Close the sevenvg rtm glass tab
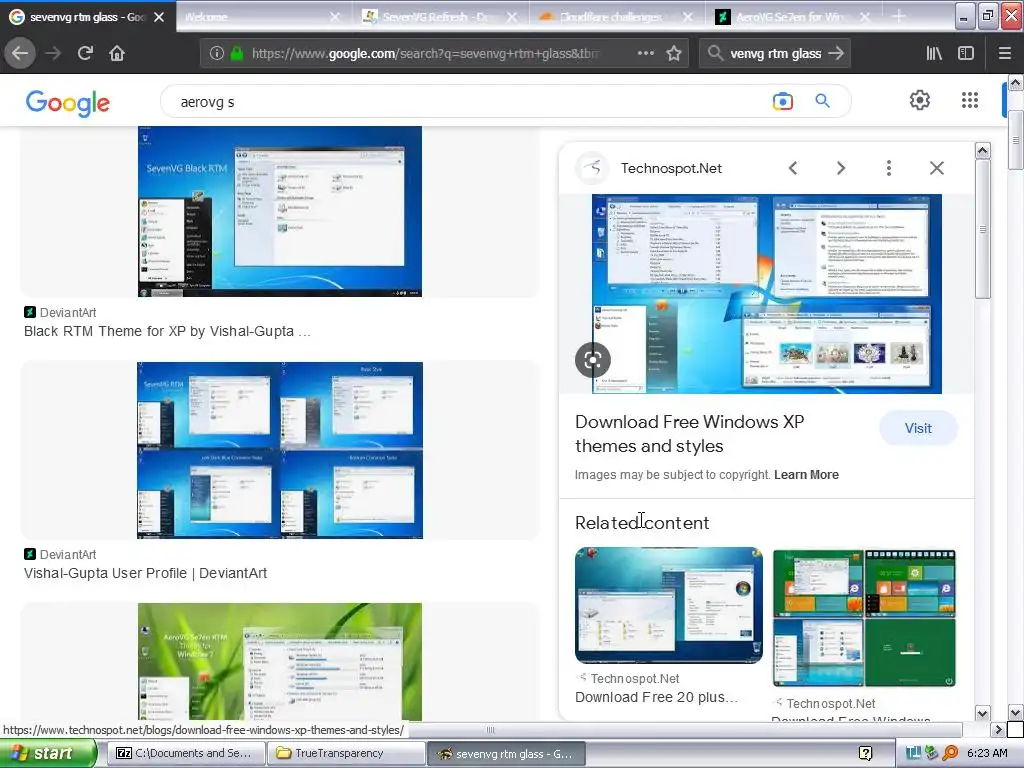This screenshot has height=768, width=1024. tap(159, 17)
